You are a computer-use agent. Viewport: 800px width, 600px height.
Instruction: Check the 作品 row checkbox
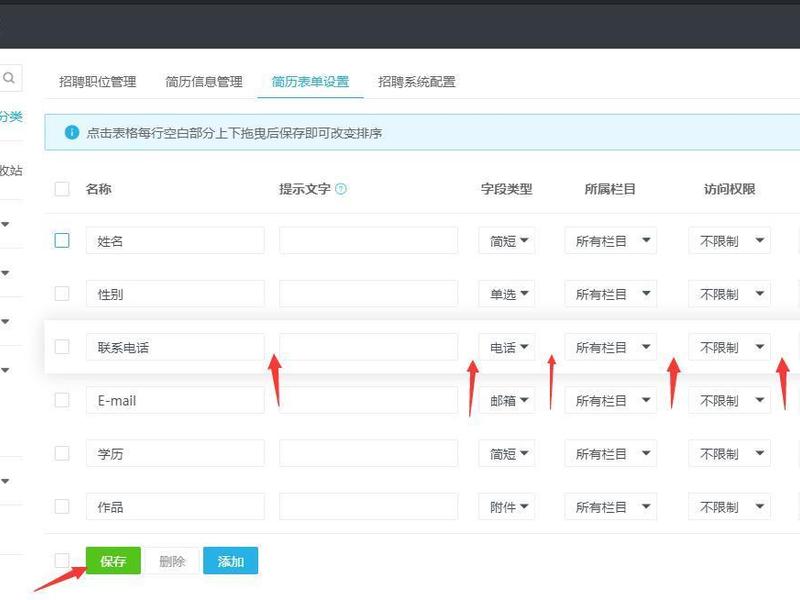coord(62,507)
